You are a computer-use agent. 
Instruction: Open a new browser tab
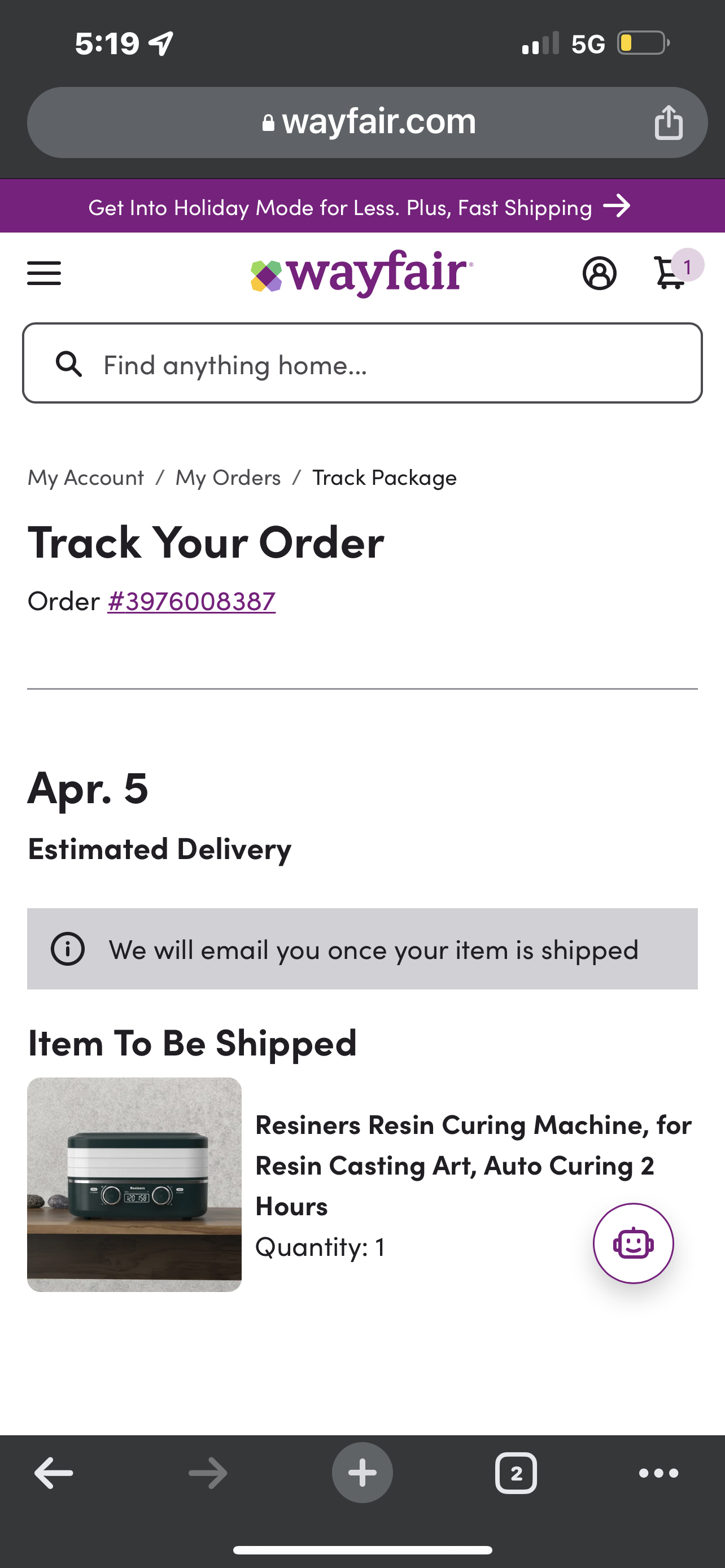[362, 1473]
